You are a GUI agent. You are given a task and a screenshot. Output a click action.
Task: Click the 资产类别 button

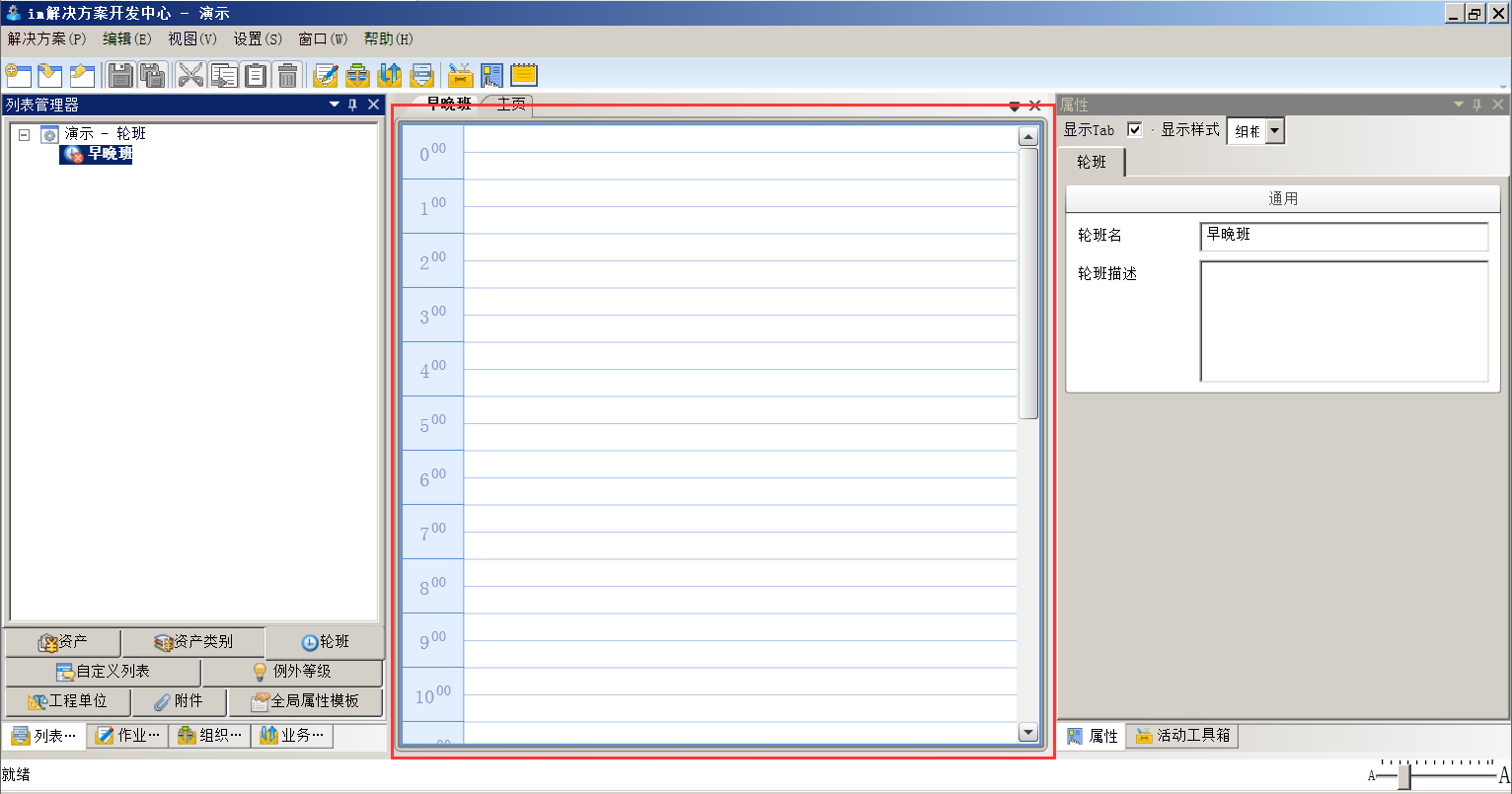[193, 642]
